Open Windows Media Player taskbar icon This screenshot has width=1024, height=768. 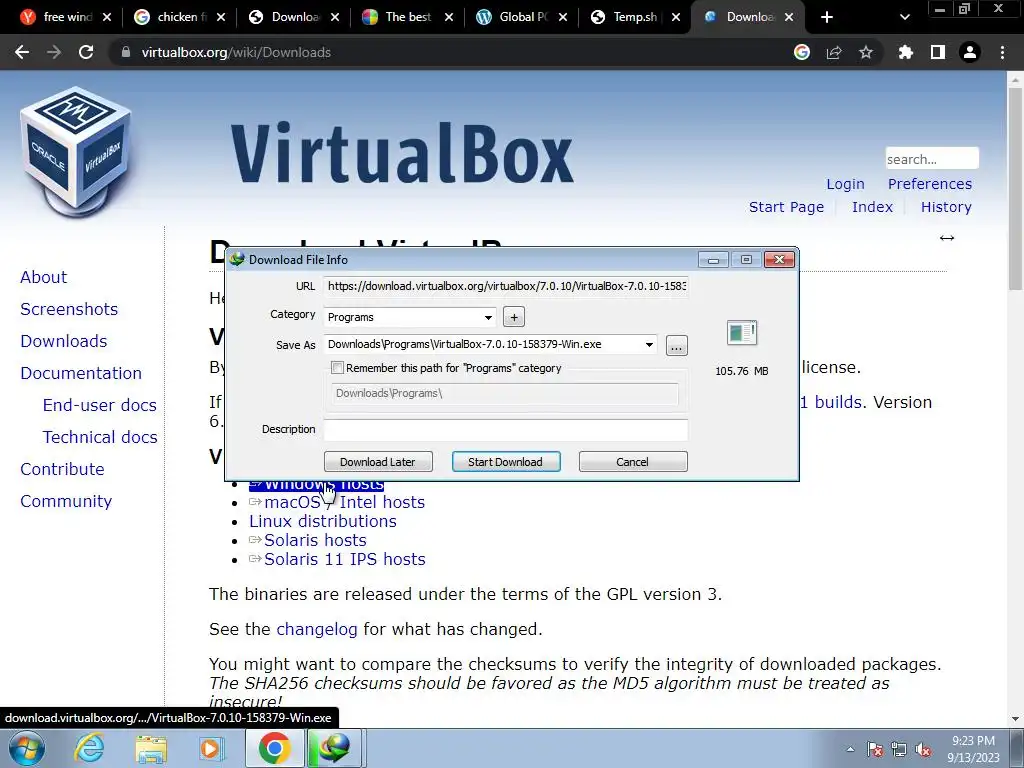click(x=210, y=748)
